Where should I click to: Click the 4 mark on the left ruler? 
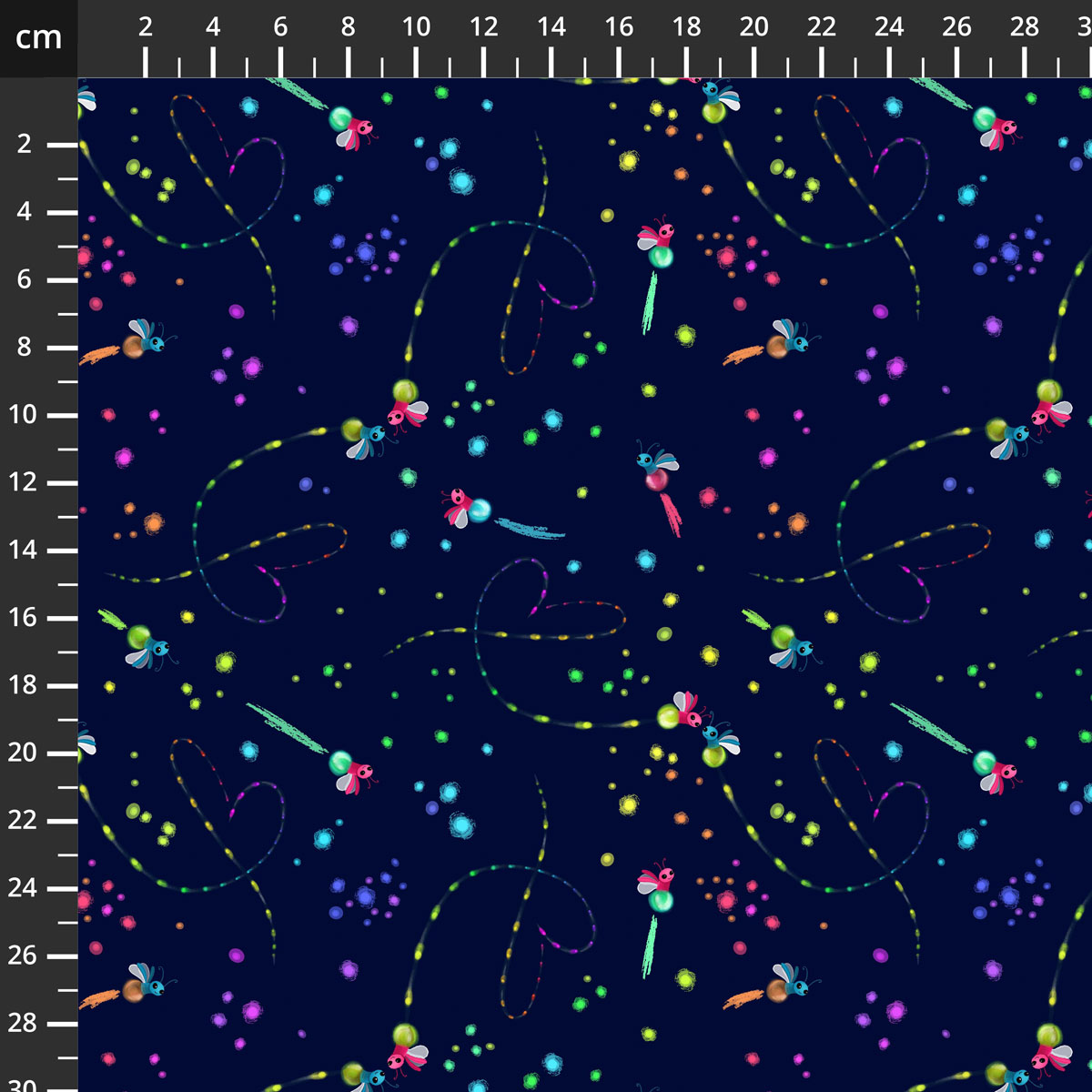[24, 211]
